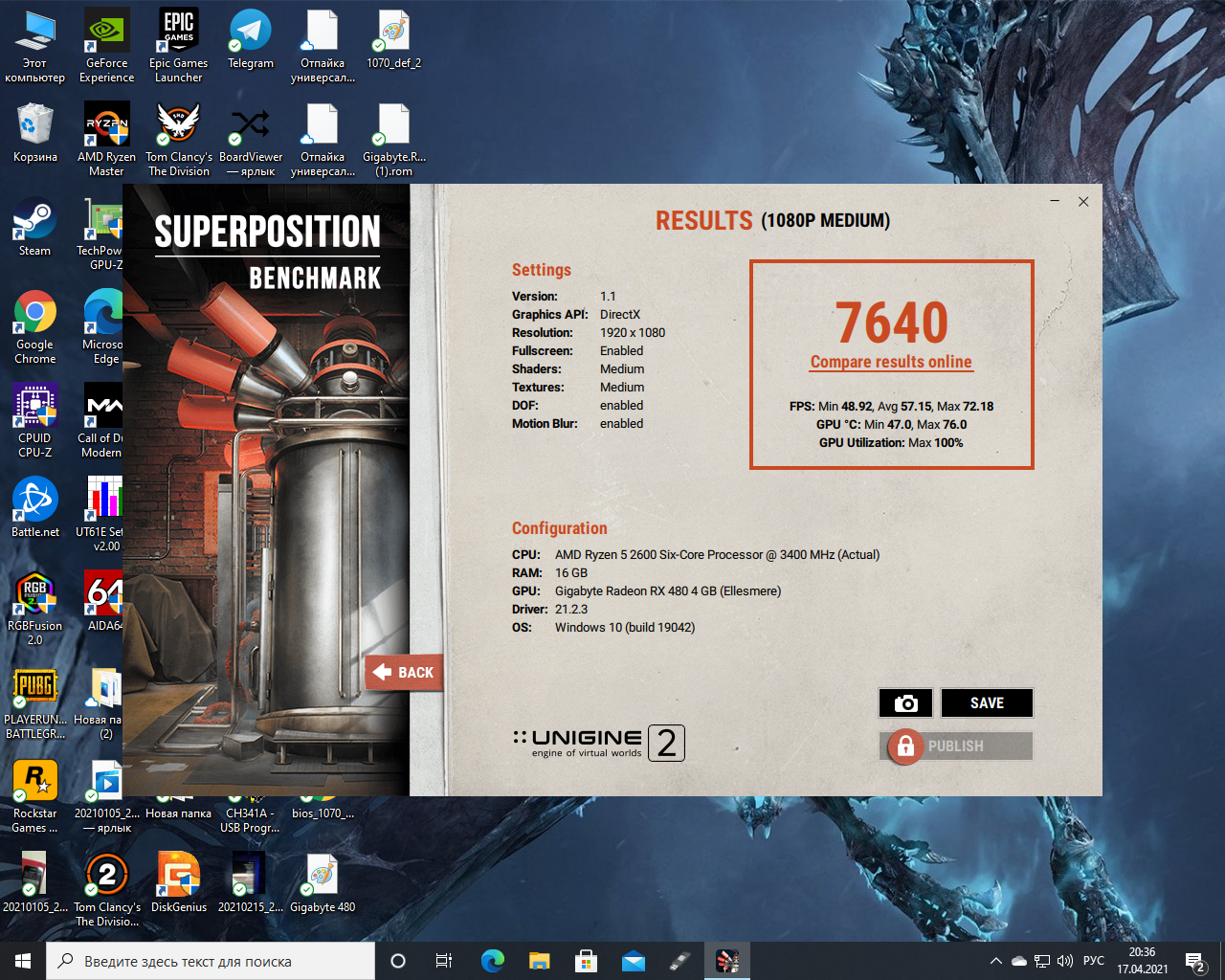The height and width of the screenshot is (980, 1225).
Task: Show hidden system tray icons
Action: tap(995, 961)
